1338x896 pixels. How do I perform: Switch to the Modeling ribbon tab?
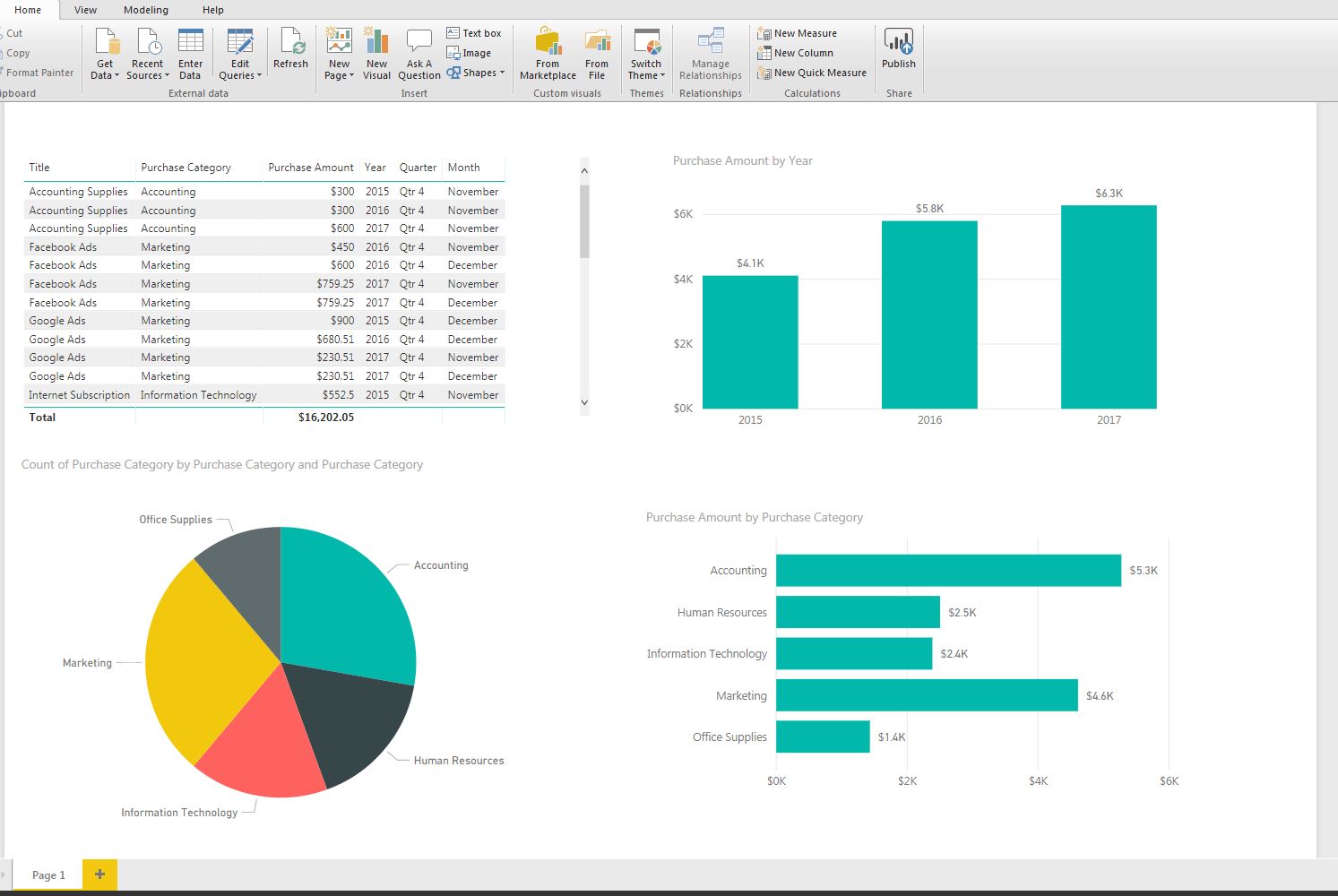[146, 10]
